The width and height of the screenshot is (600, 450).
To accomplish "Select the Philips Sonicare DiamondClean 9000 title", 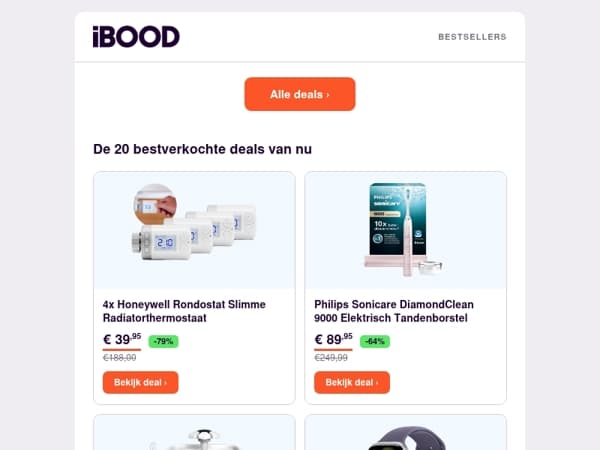I will (394, 311).
